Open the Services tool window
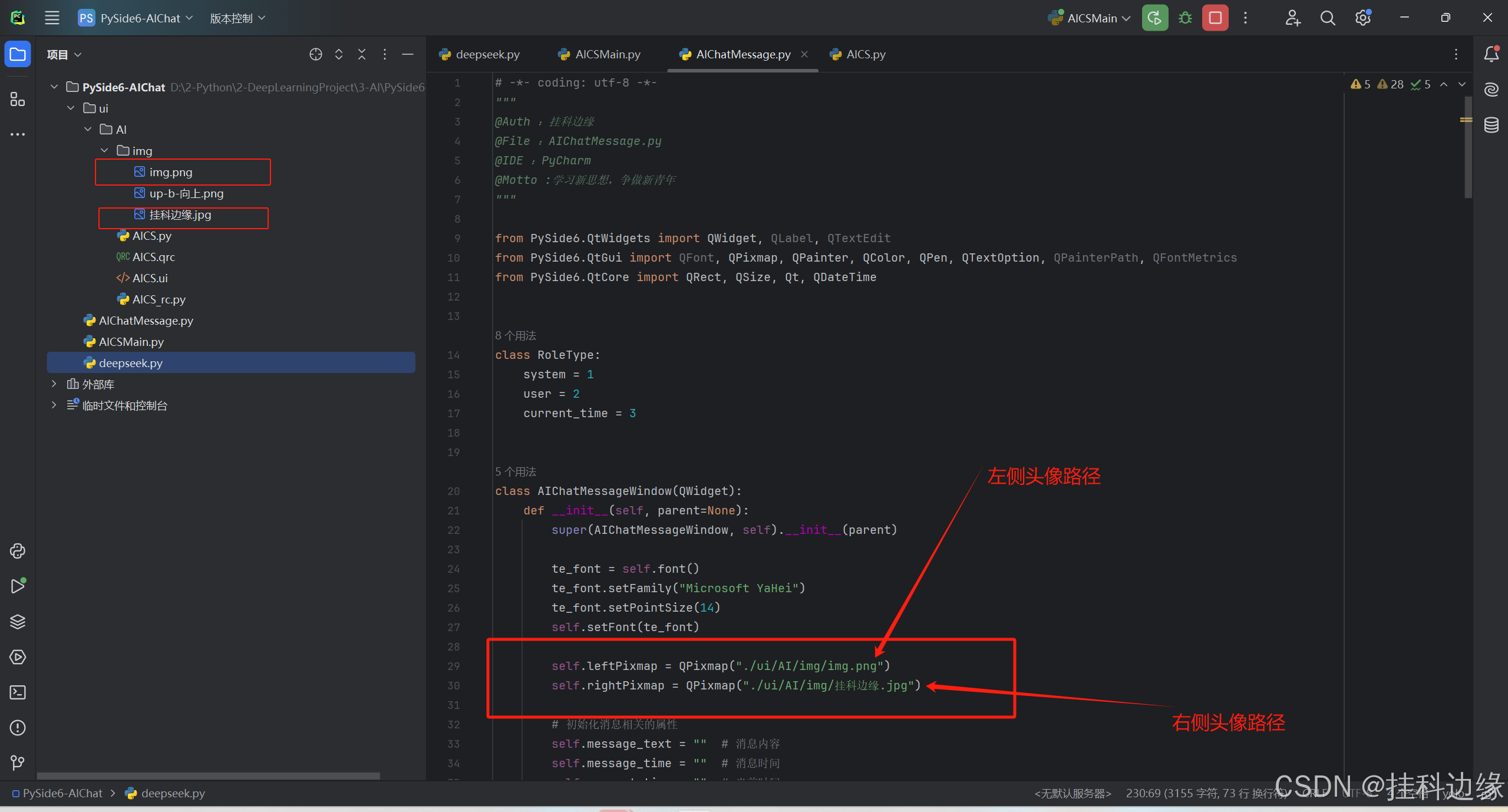1508x812 pixels. click(x=18, y=657)
